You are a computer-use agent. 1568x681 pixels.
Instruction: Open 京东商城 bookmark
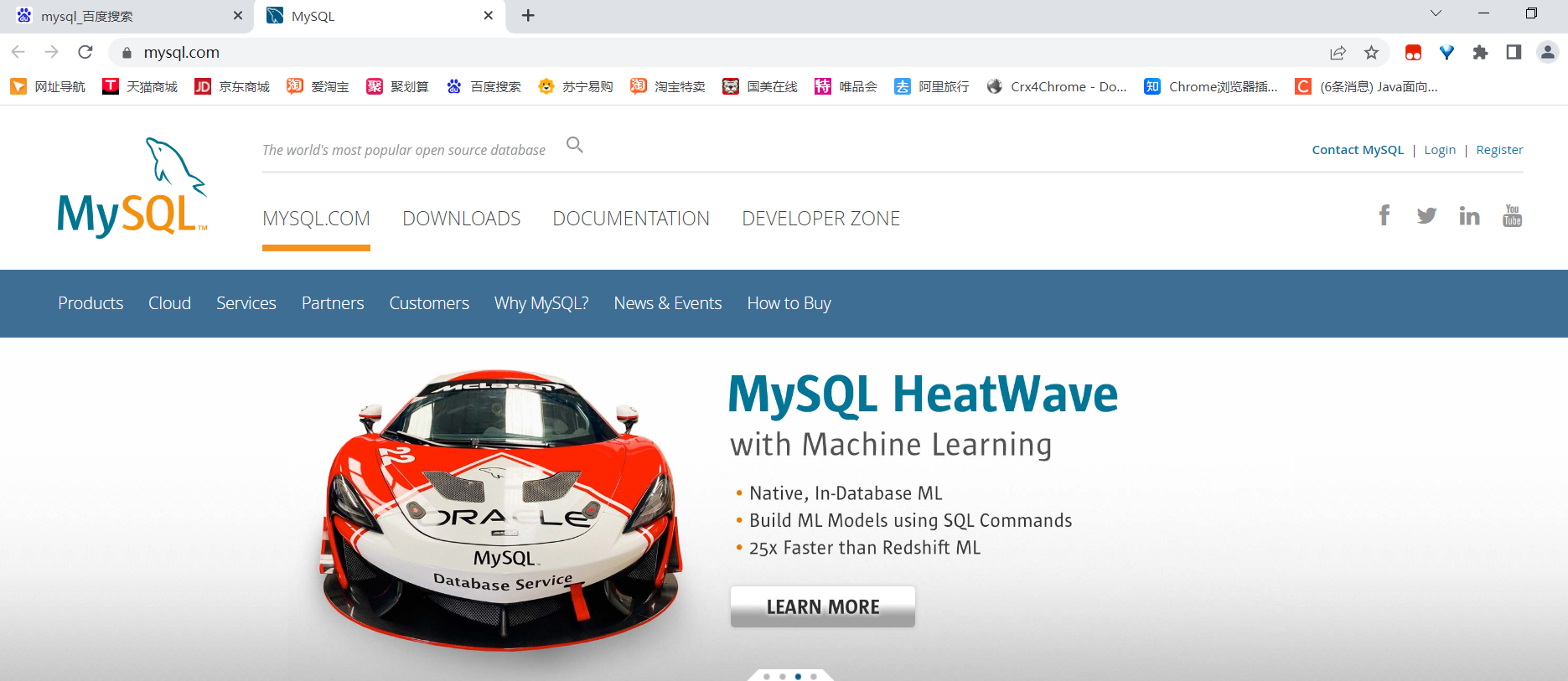point(232,86)
